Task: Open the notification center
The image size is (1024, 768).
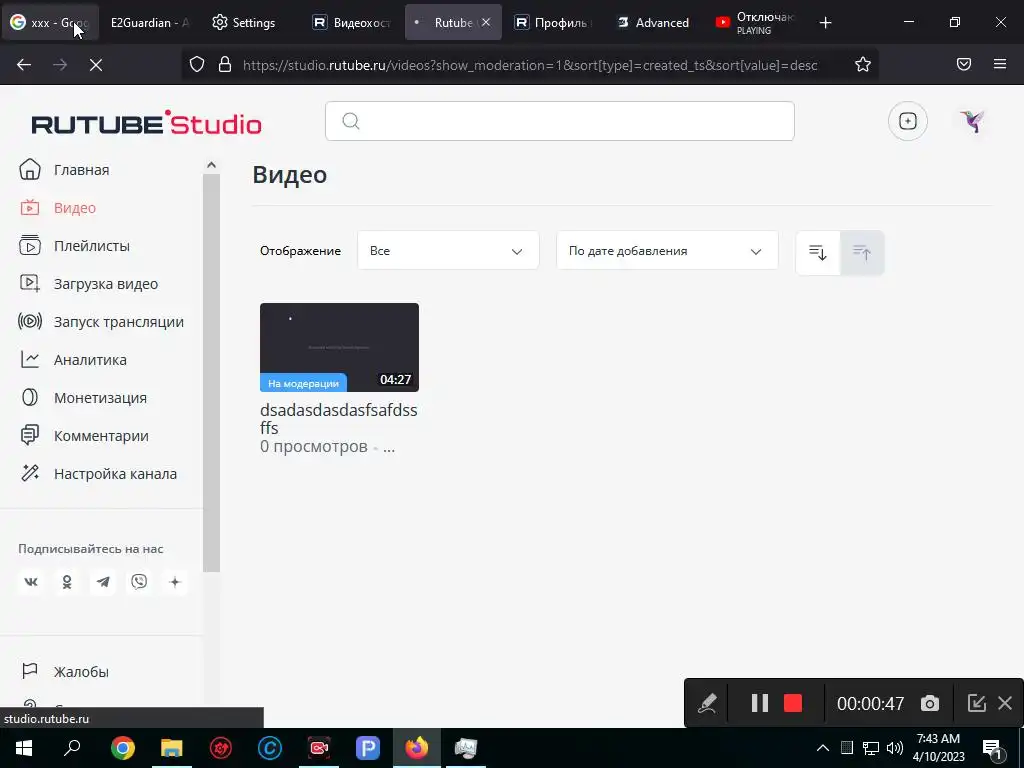Action: [993, 748]
